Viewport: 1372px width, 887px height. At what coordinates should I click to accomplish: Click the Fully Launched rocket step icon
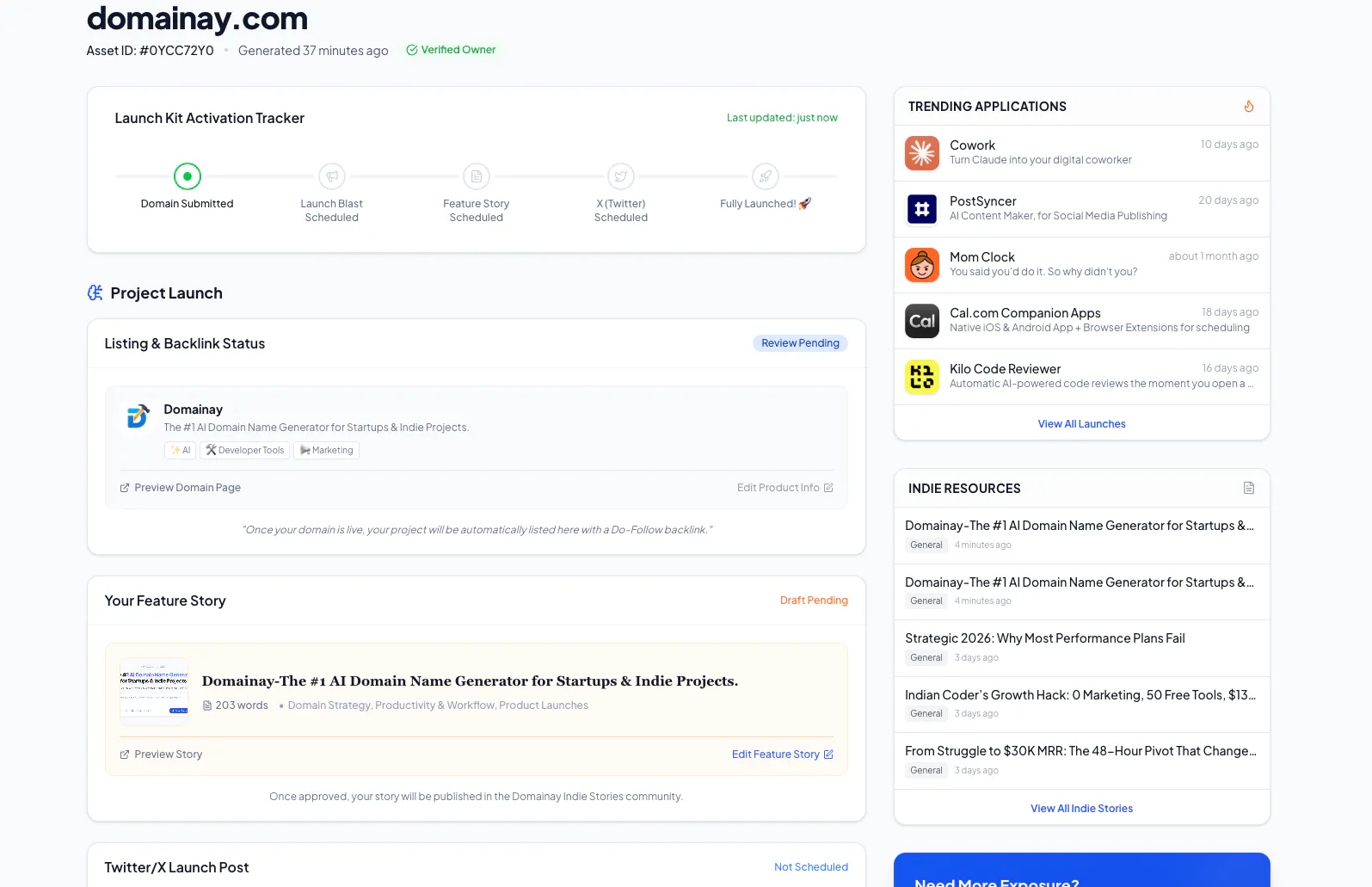[766, 176]
